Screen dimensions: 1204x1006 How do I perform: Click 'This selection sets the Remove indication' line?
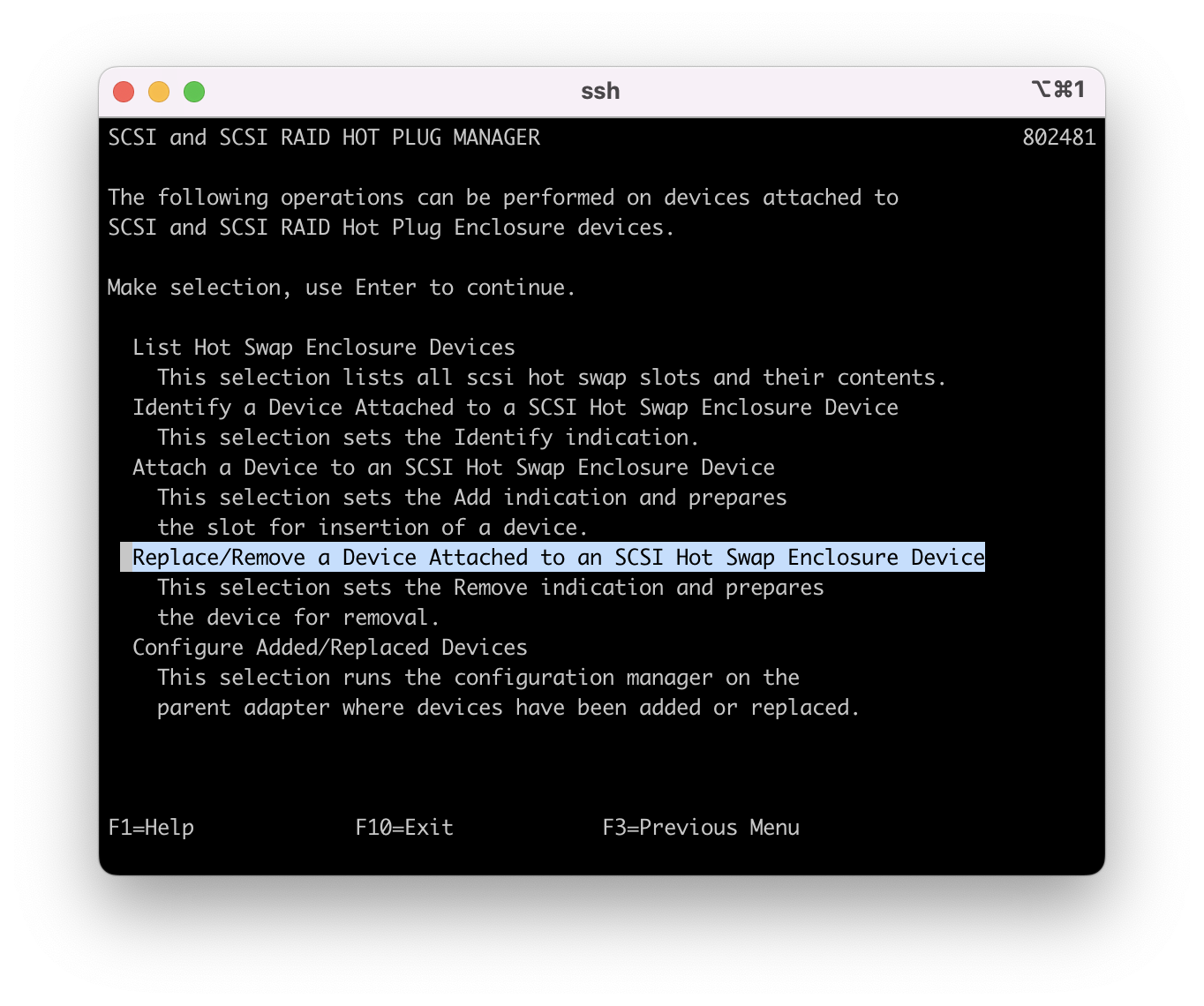click(x=491, y=588)
